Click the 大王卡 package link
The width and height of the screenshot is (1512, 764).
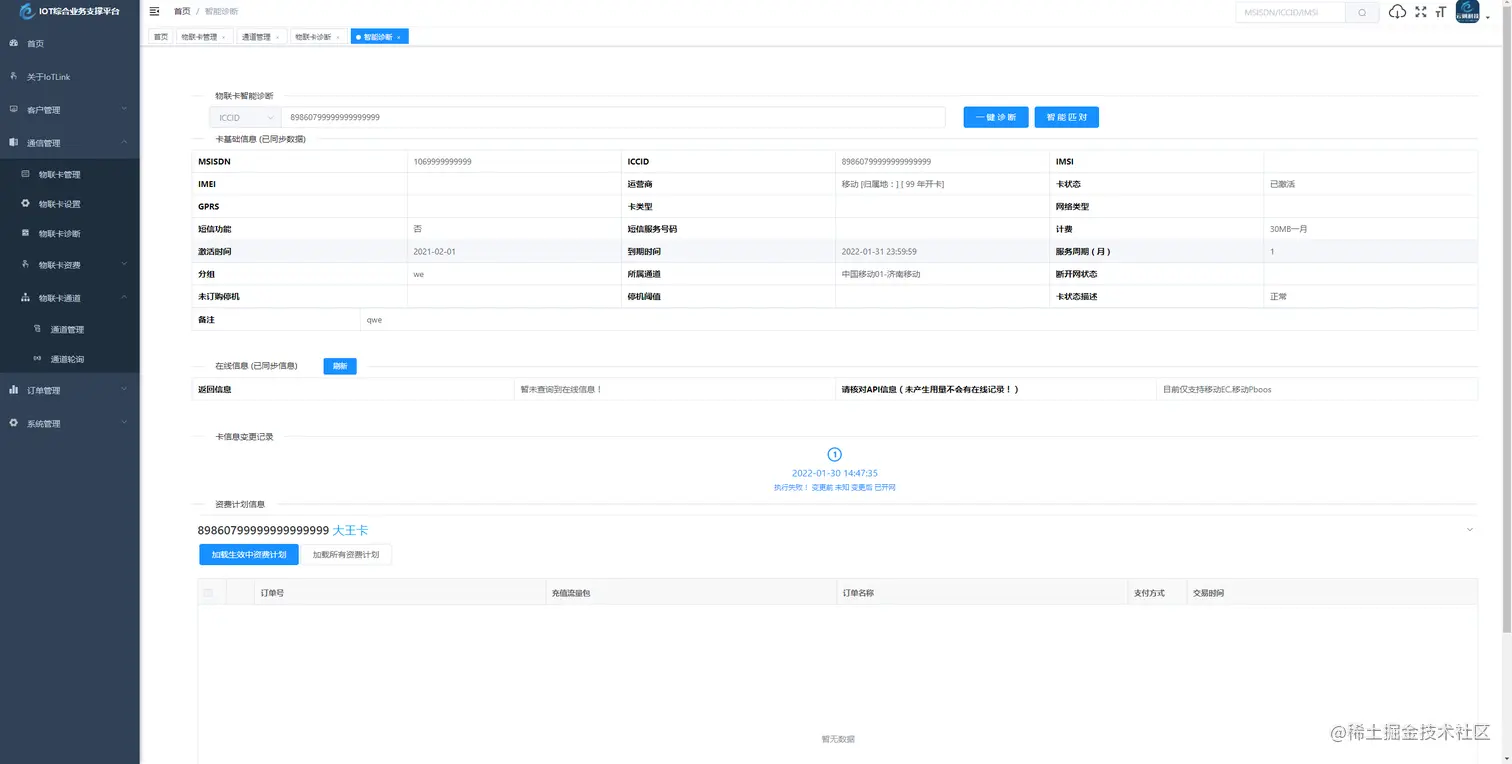350,530
